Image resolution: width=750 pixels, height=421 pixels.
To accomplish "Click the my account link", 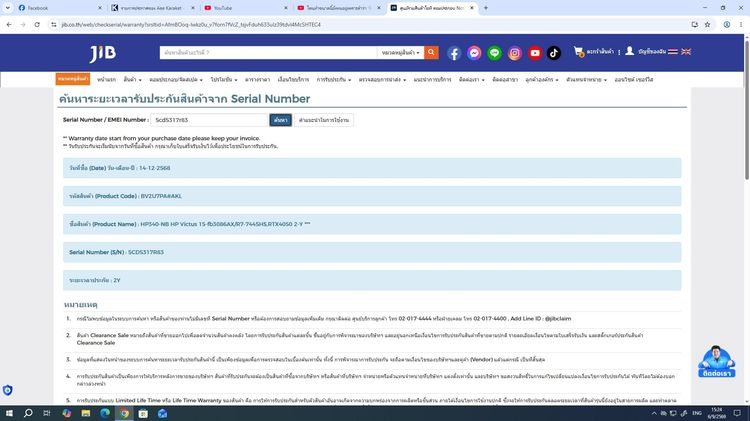I will 651,52.
